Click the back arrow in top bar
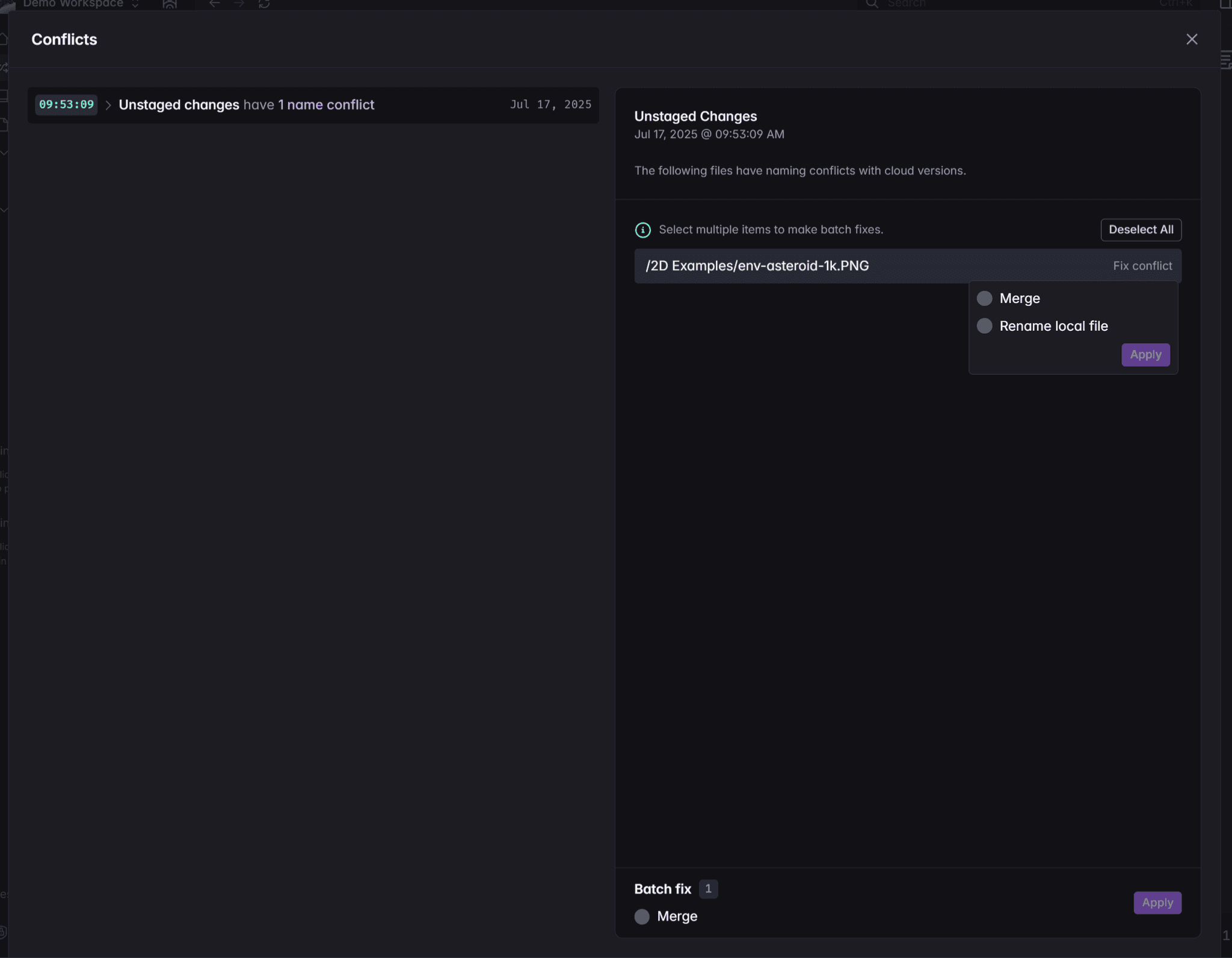The image size is (1232, 958). click(x=215, y=4)
